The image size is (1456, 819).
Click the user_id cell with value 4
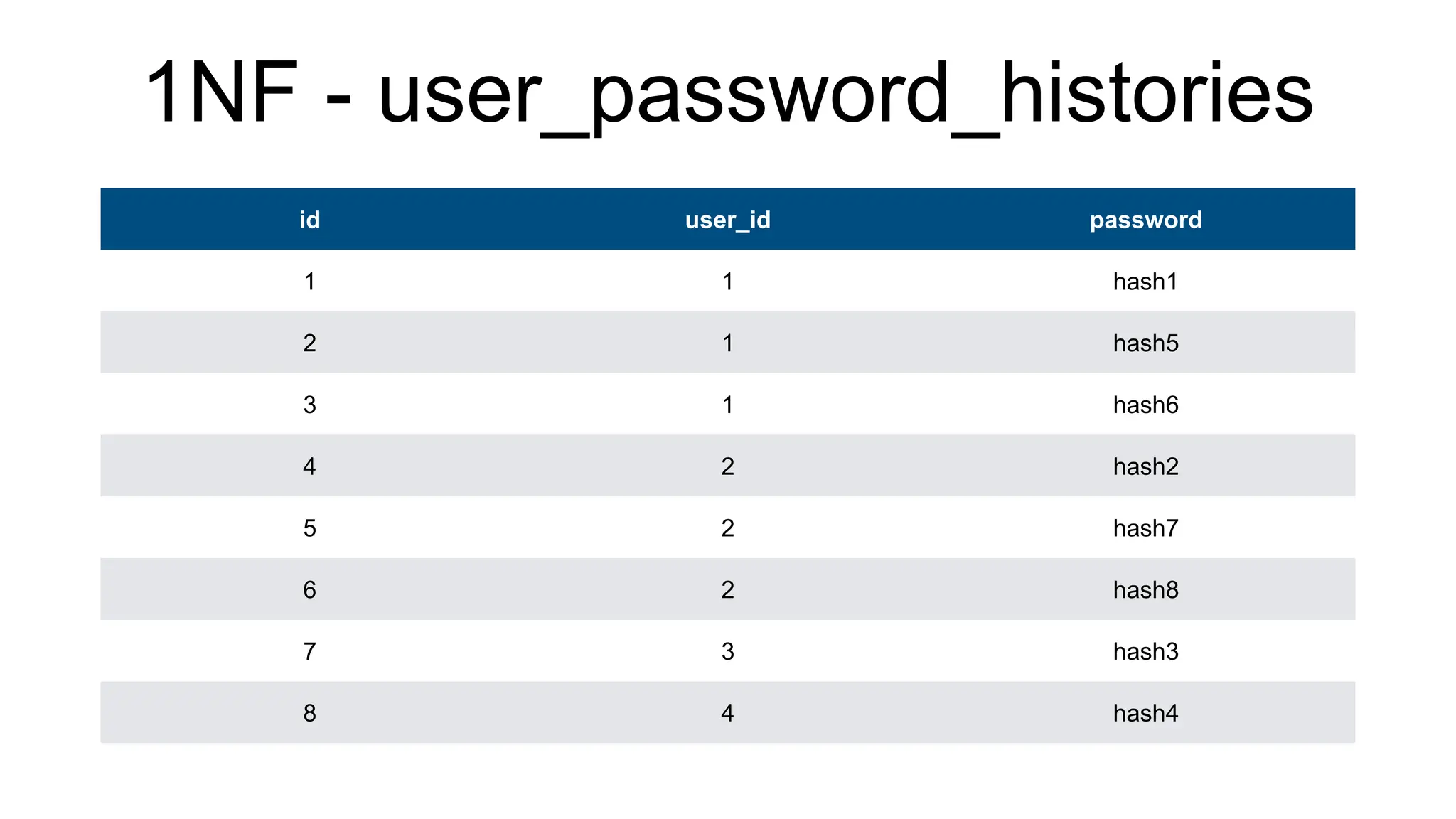pos(727,713)
